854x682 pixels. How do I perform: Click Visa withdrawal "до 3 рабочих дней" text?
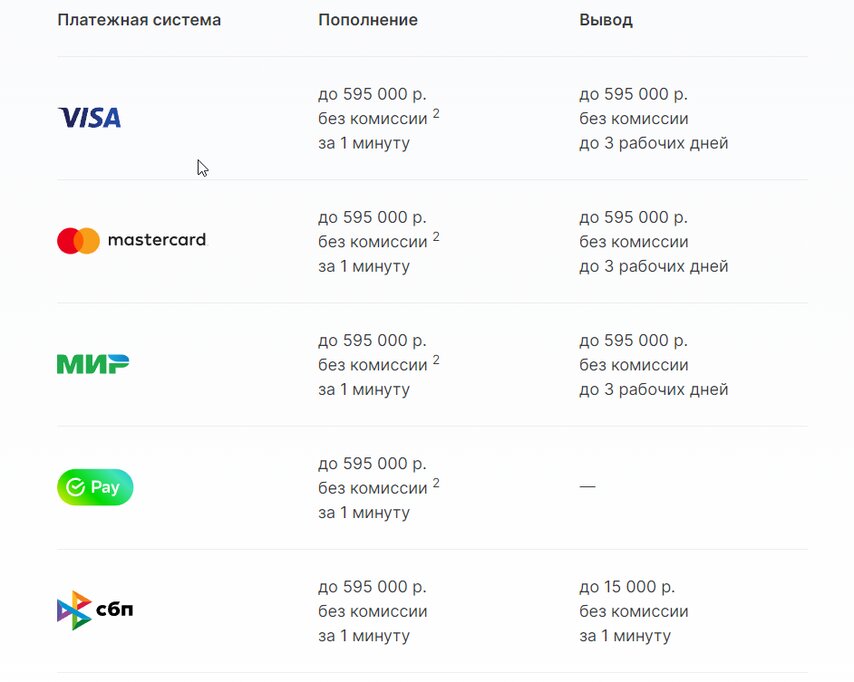pos(654,143)
